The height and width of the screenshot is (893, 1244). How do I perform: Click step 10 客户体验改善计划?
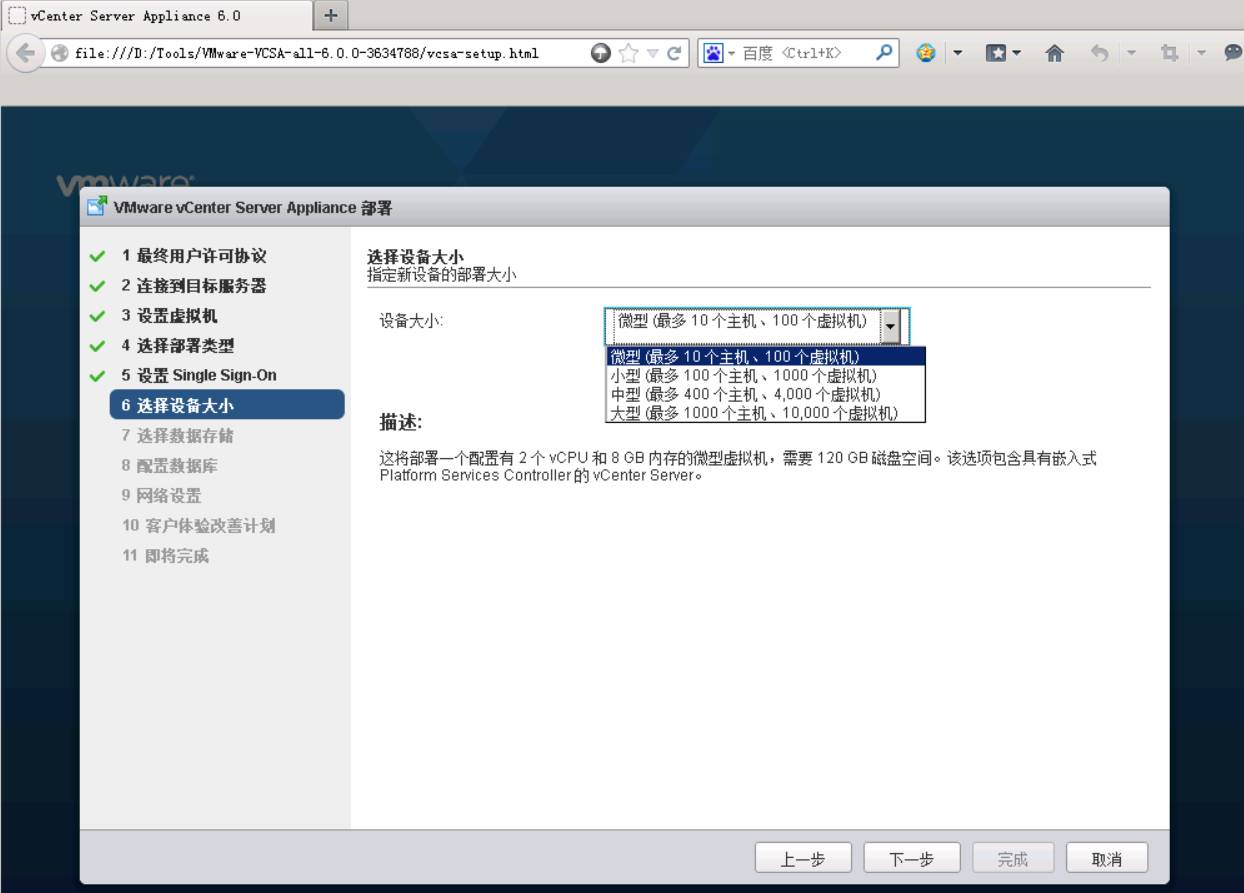click(x=198, y=525)
